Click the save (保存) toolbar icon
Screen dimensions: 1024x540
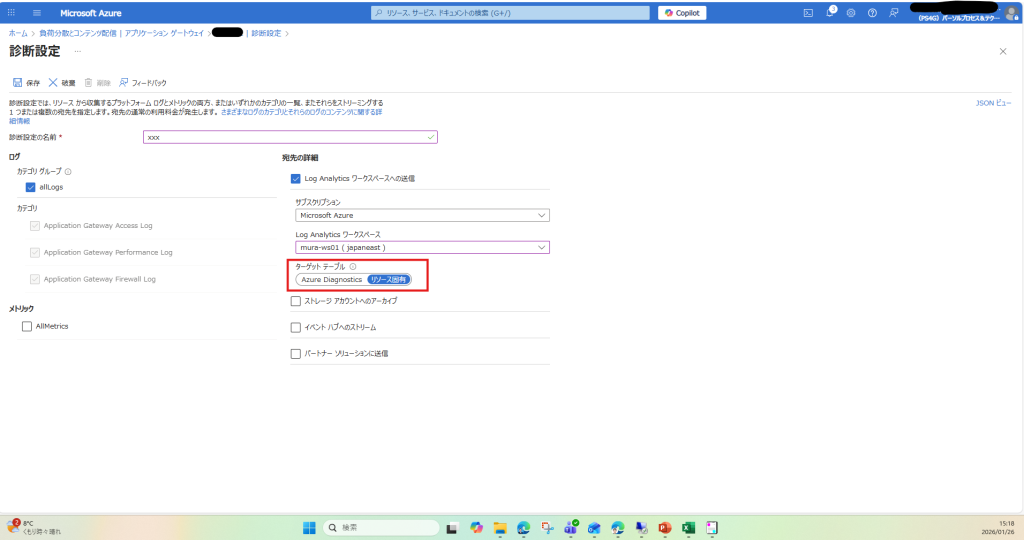[x=27, y=83]
